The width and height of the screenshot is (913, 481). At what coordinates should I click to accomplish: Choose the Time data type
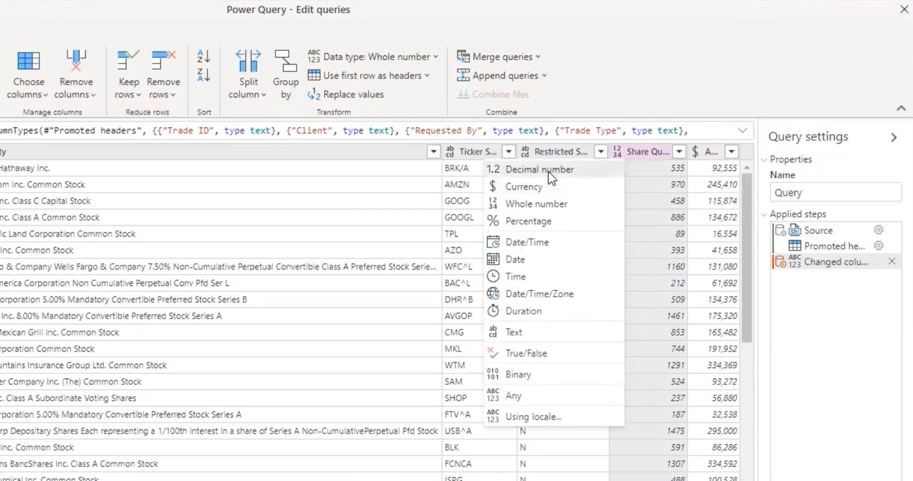point(554,277)
